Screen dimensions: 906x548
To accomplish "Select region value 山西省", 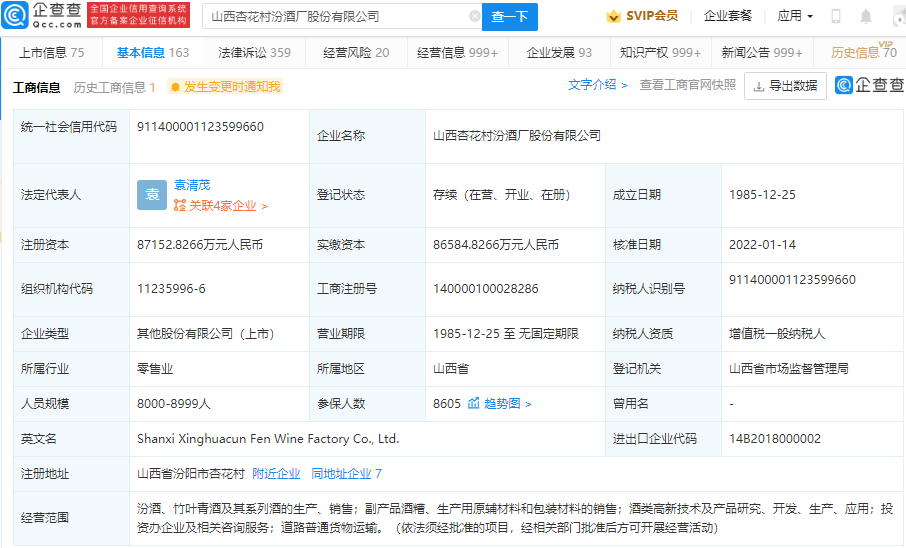I will point(451,369).
